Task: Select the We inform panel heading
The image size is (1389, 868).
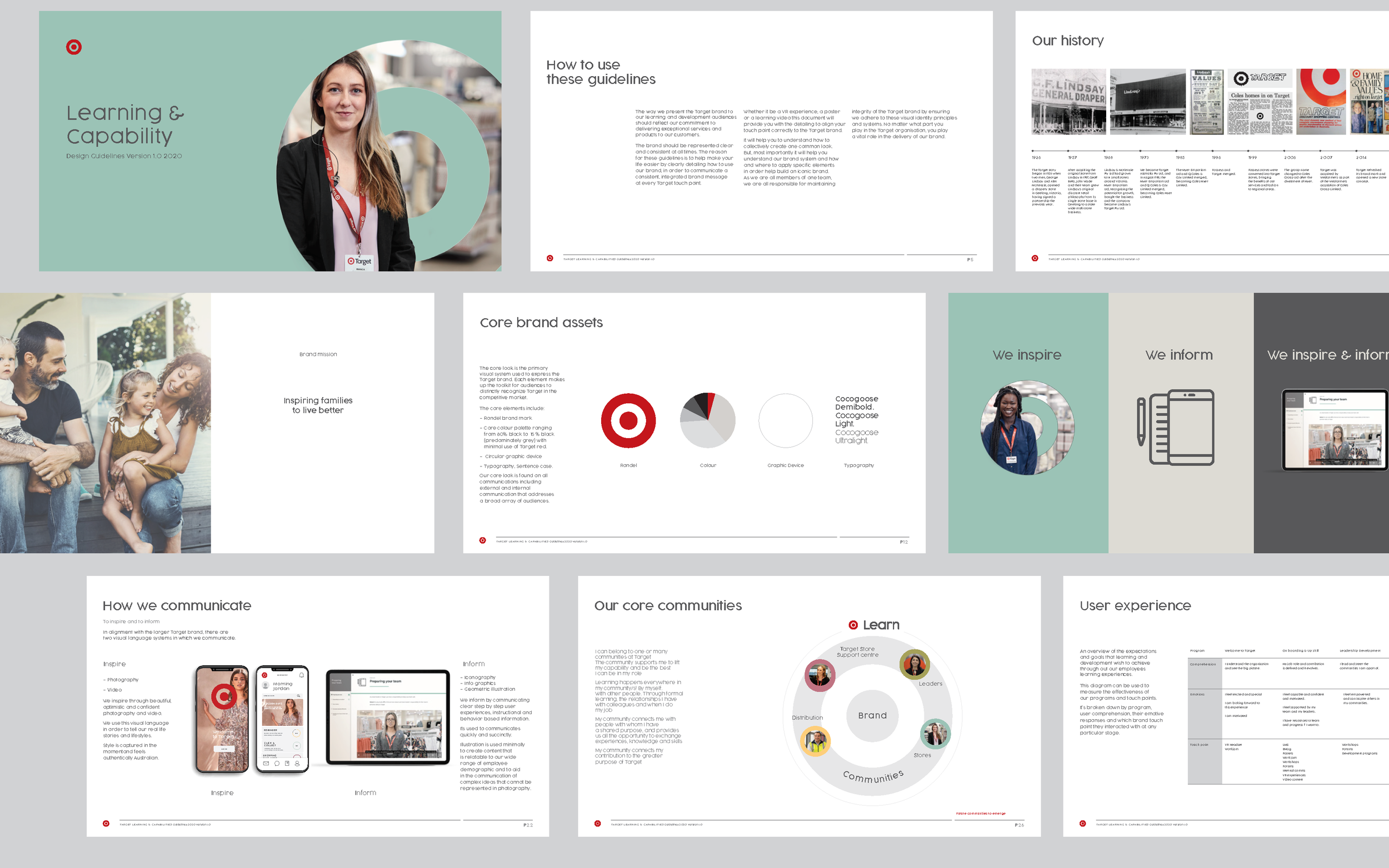Action: [1179, 355]
